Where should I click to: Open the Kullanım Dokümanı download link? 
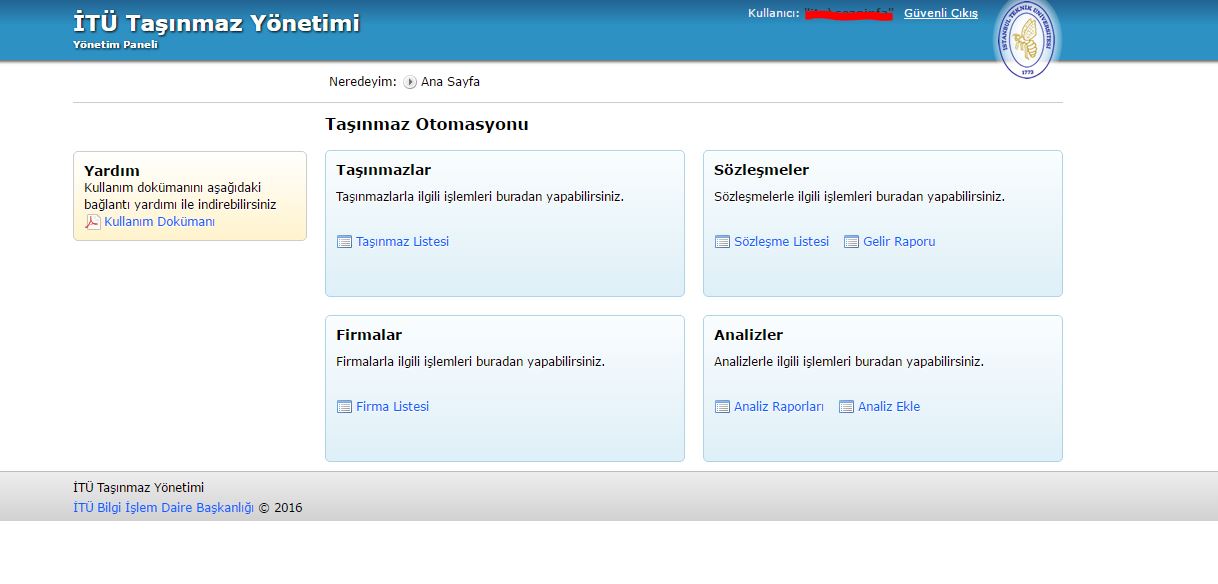[x=159, y=222]
